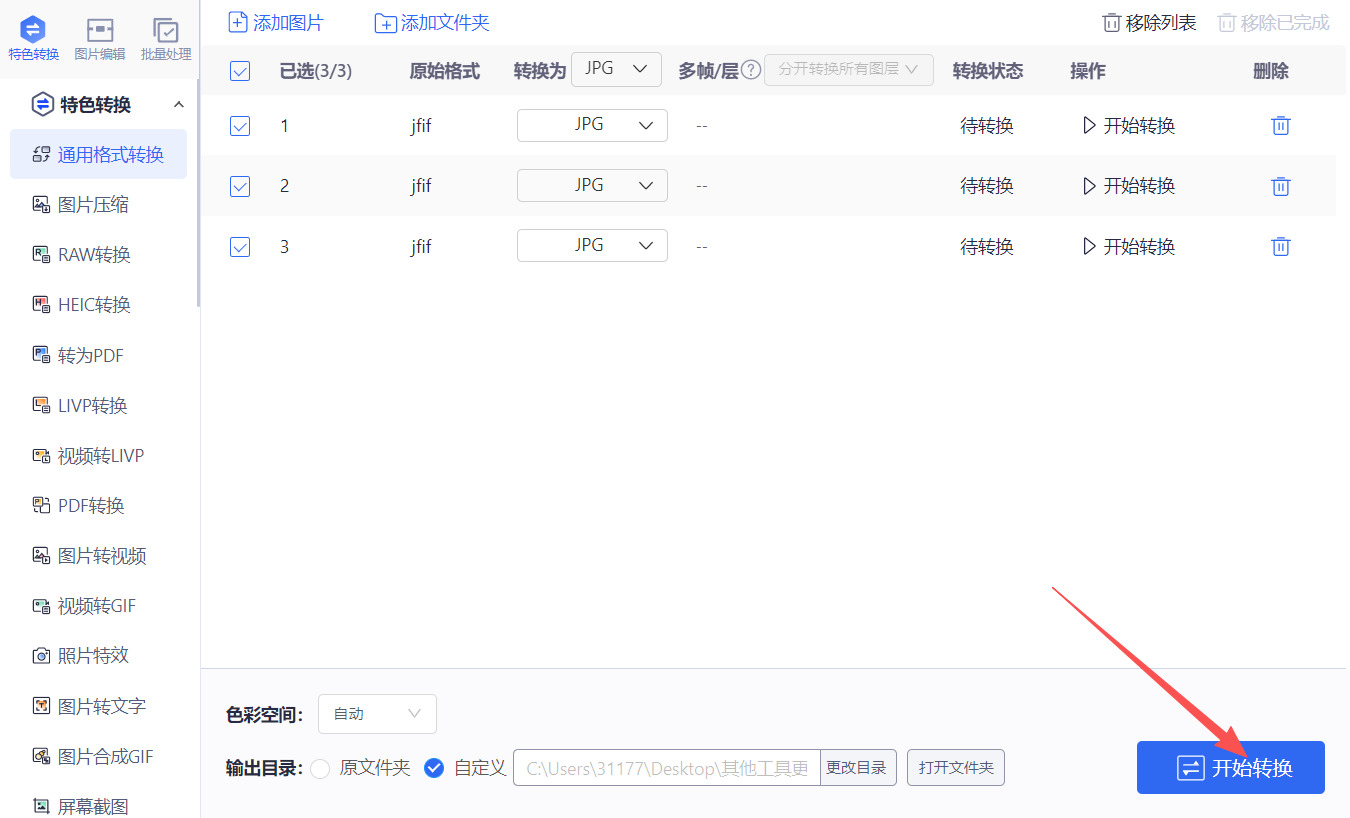Click 移除已完成 text
This screenshot has width=1350, height=818.
pos(1285,23)
